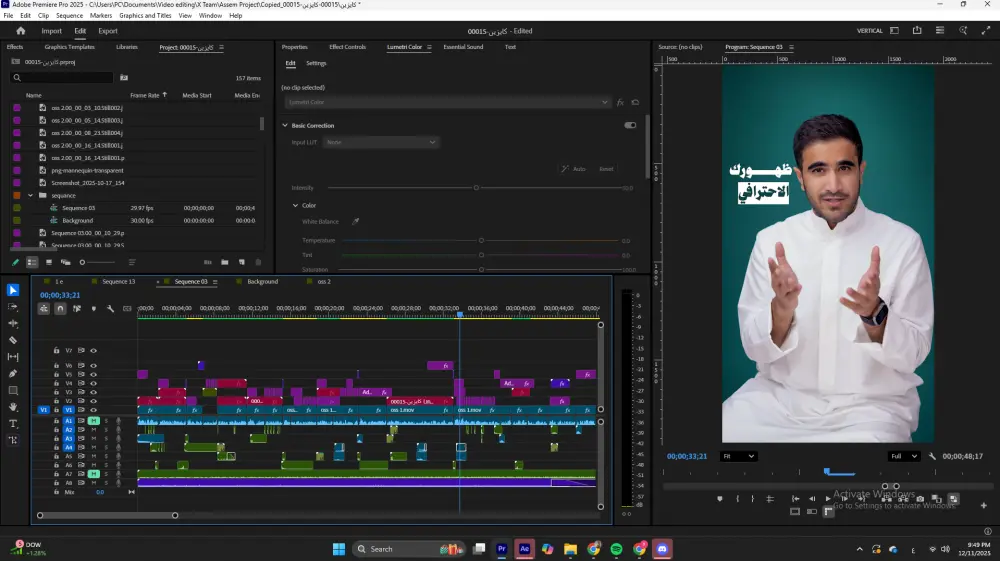Switch Project panel to Freeform view
This screenshot has width=1000, height=561.
tap(65, 262)
